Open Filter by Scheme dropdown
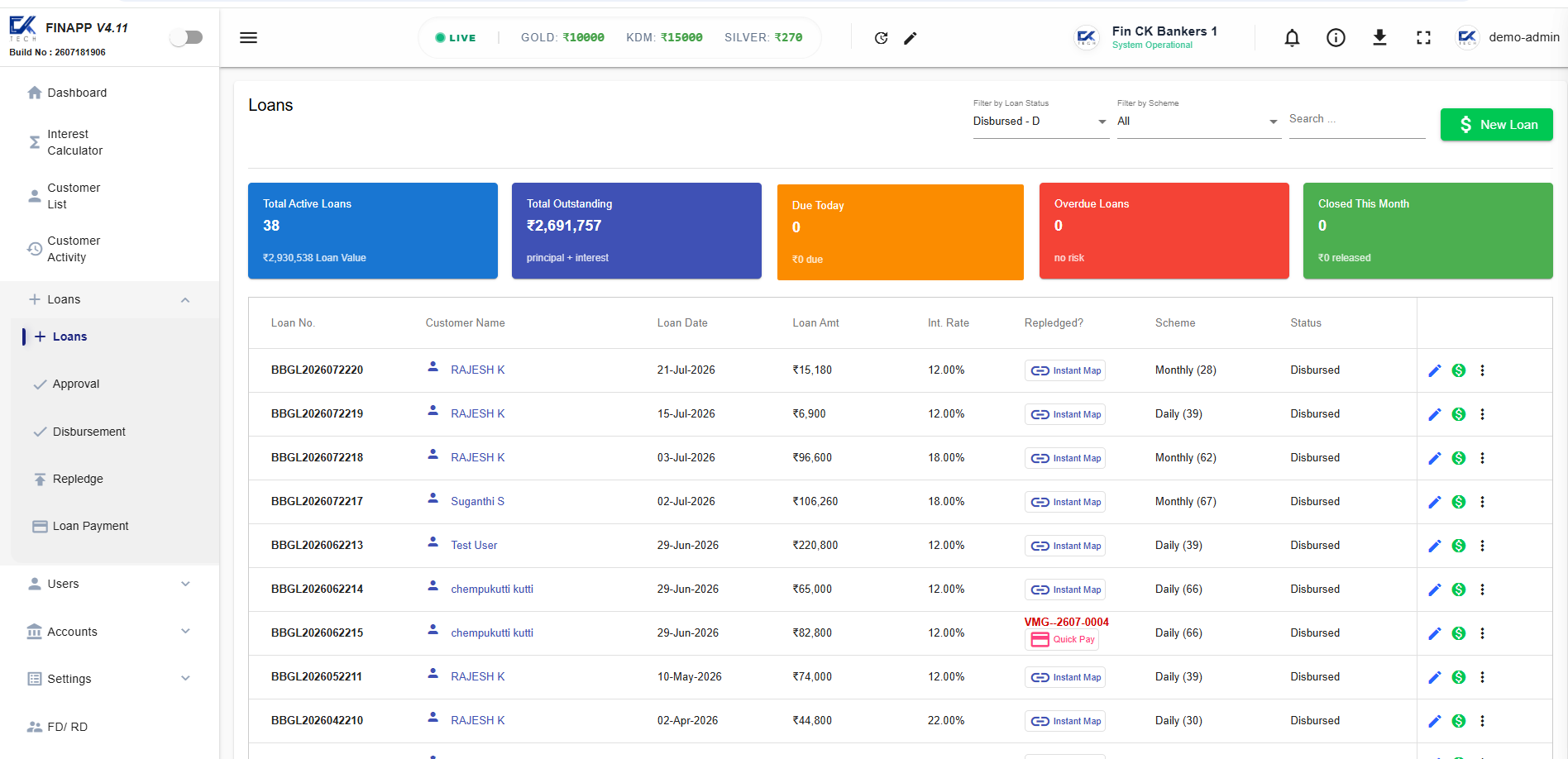Image resolution: width=1568 pixels, height=759 pixels. click(1198, 122)
